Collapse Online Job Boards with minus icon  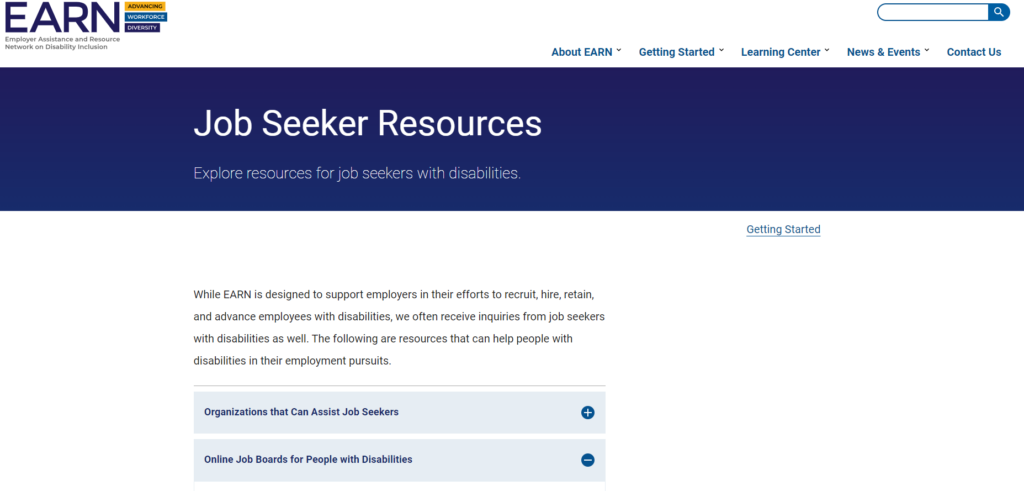(x=588, y=460)
